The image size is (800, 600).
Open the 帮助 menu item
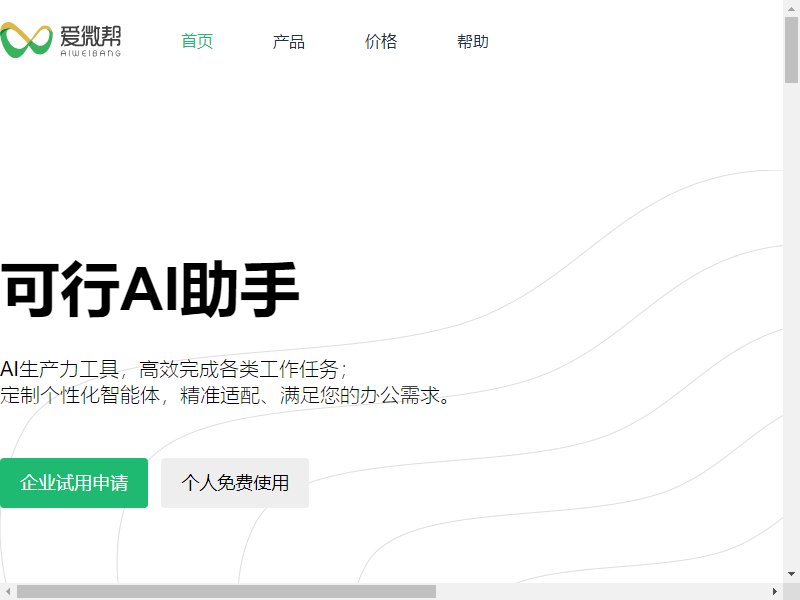tap(472, 41)
